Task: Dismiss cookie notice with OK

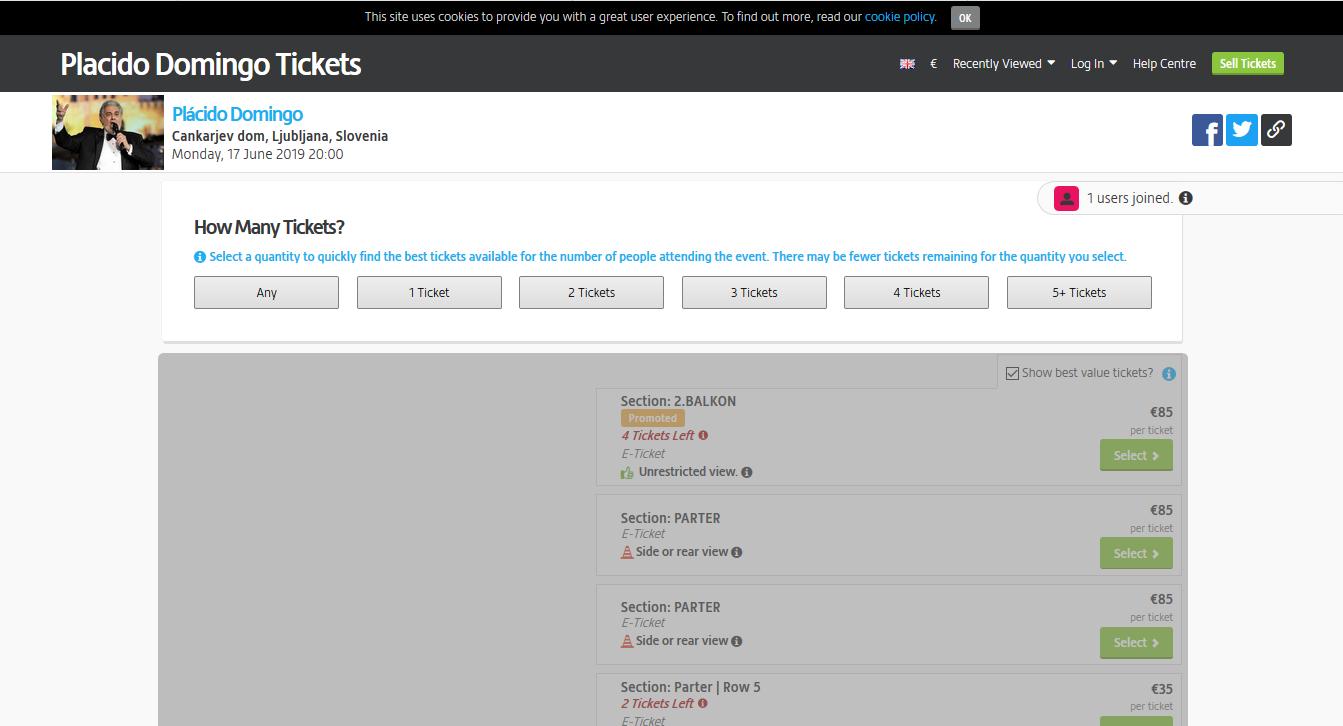Action: (965, 17)
